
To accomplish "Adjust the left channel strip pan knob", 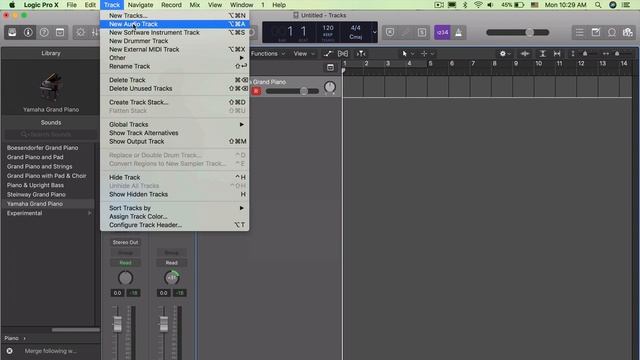I will (x=125, y=278).
